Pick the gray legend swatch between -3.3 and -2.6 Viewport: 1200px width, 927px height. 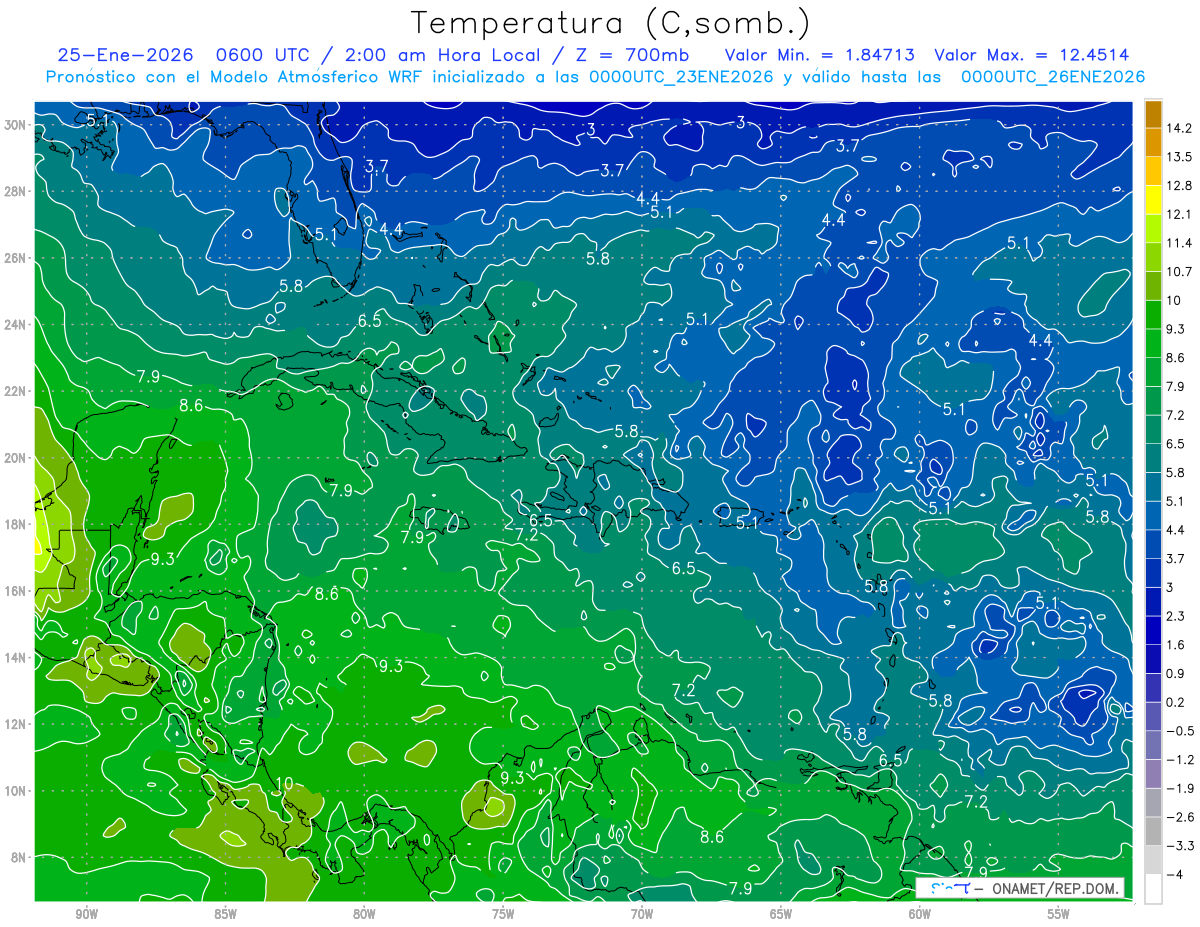pyautogui.click(x=1153, y=831)
